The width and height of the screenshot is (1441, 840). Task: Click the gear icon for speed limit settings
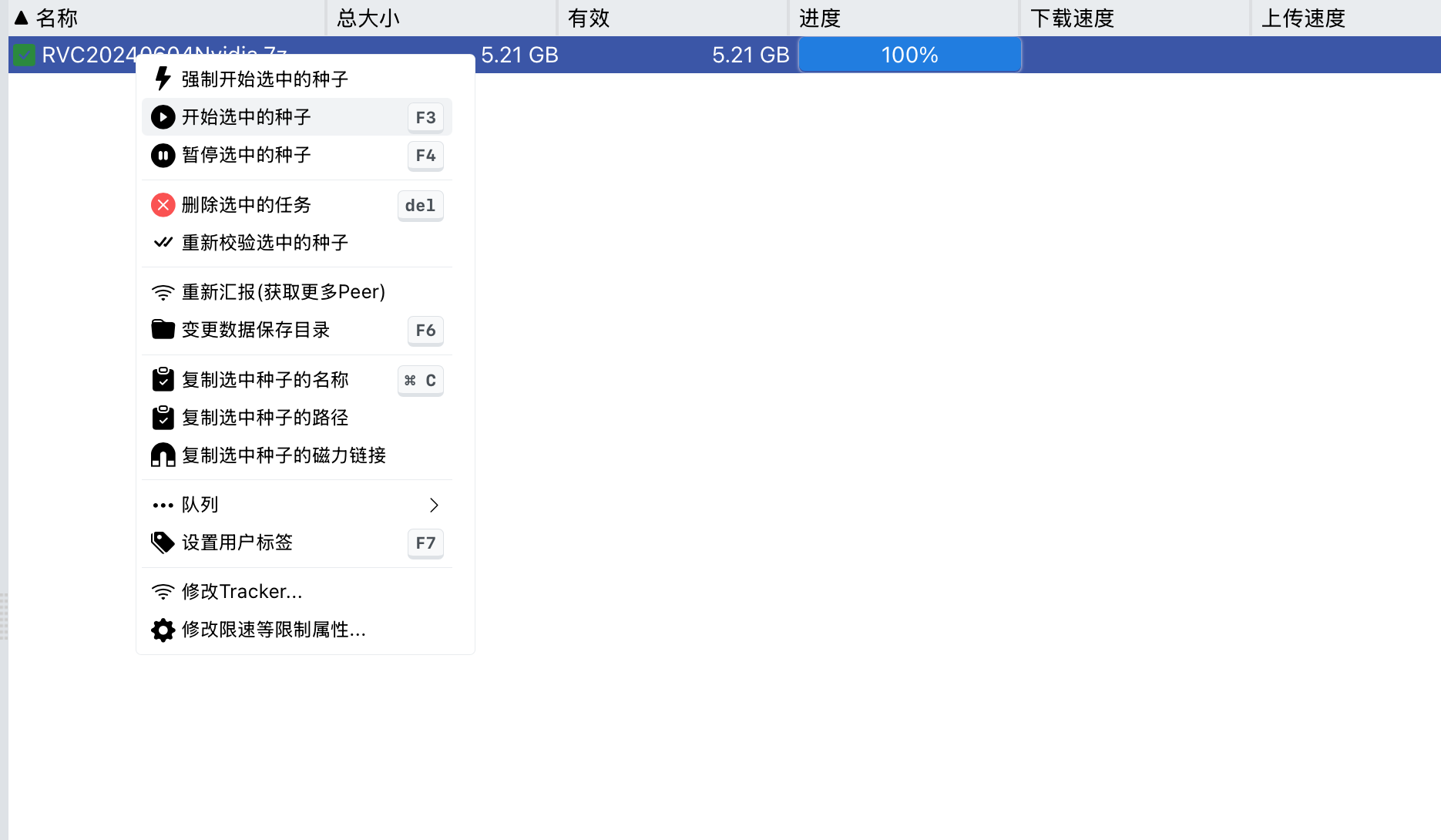pyautogui.click(x=163, y=630)
